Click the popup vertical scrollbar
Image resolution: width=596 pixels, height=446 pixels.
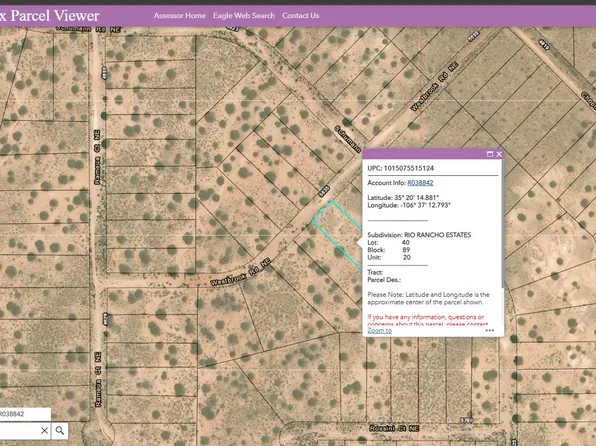point(502,224)
